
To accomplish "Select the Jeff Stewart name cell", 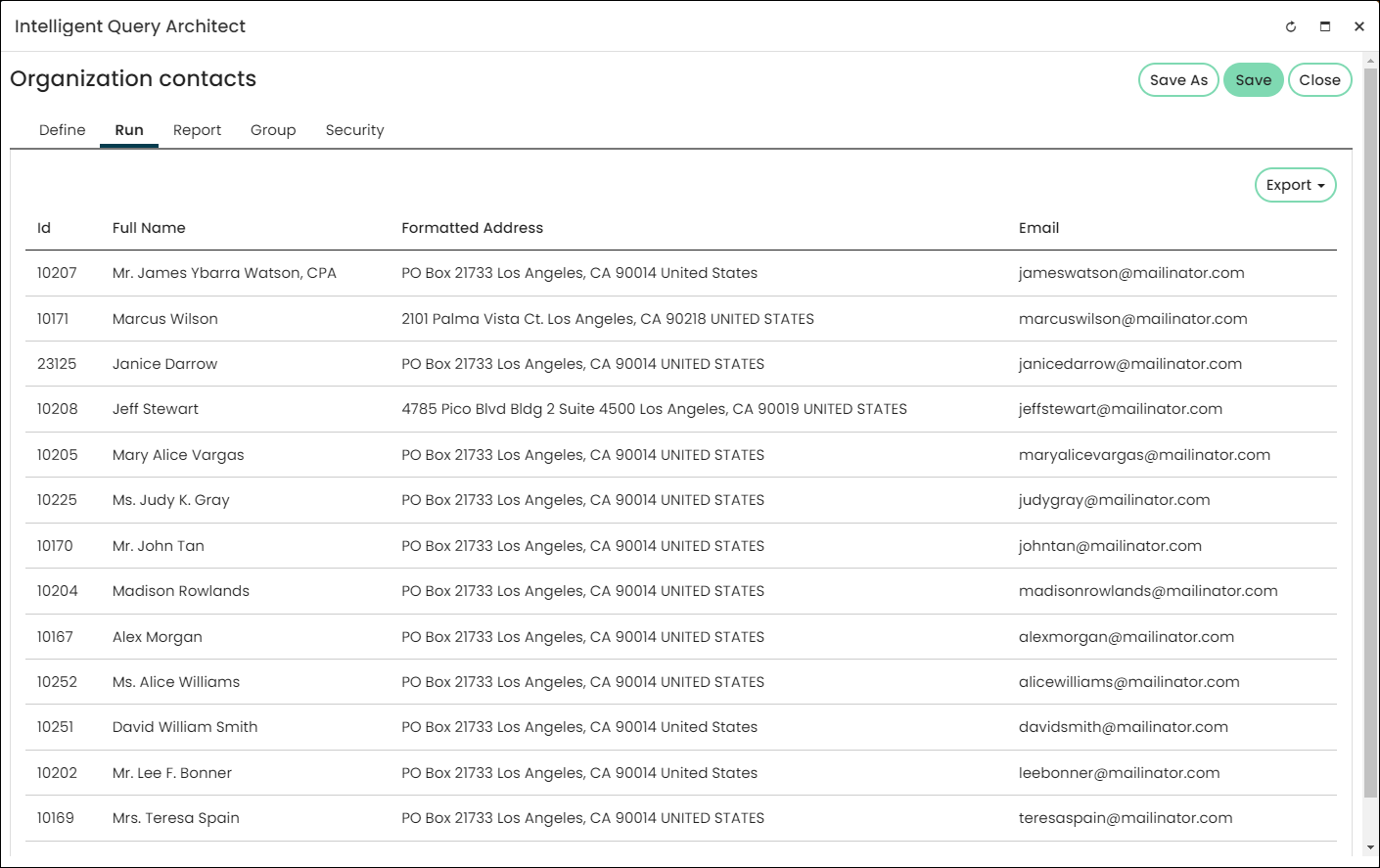I will click(156, 409).
